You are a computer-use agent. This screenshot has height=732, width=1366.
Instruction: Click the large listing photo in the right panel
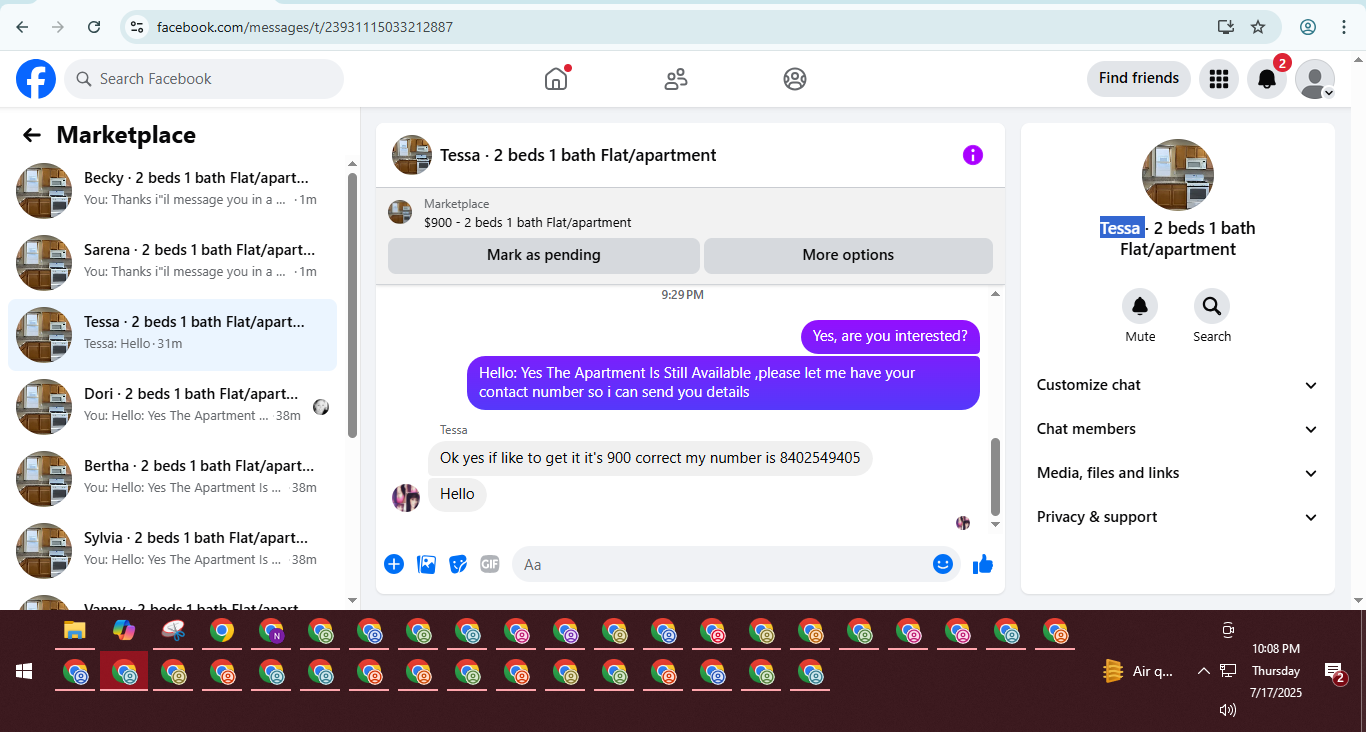tap(1178, 175)
